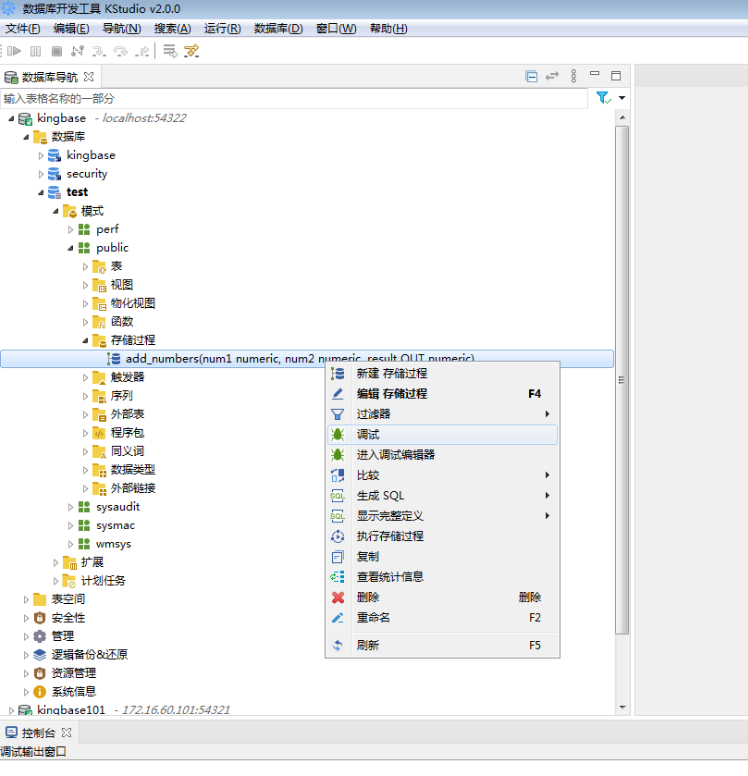Collapse the 数据库 folder
748x776 pixels.
[26, 137]
